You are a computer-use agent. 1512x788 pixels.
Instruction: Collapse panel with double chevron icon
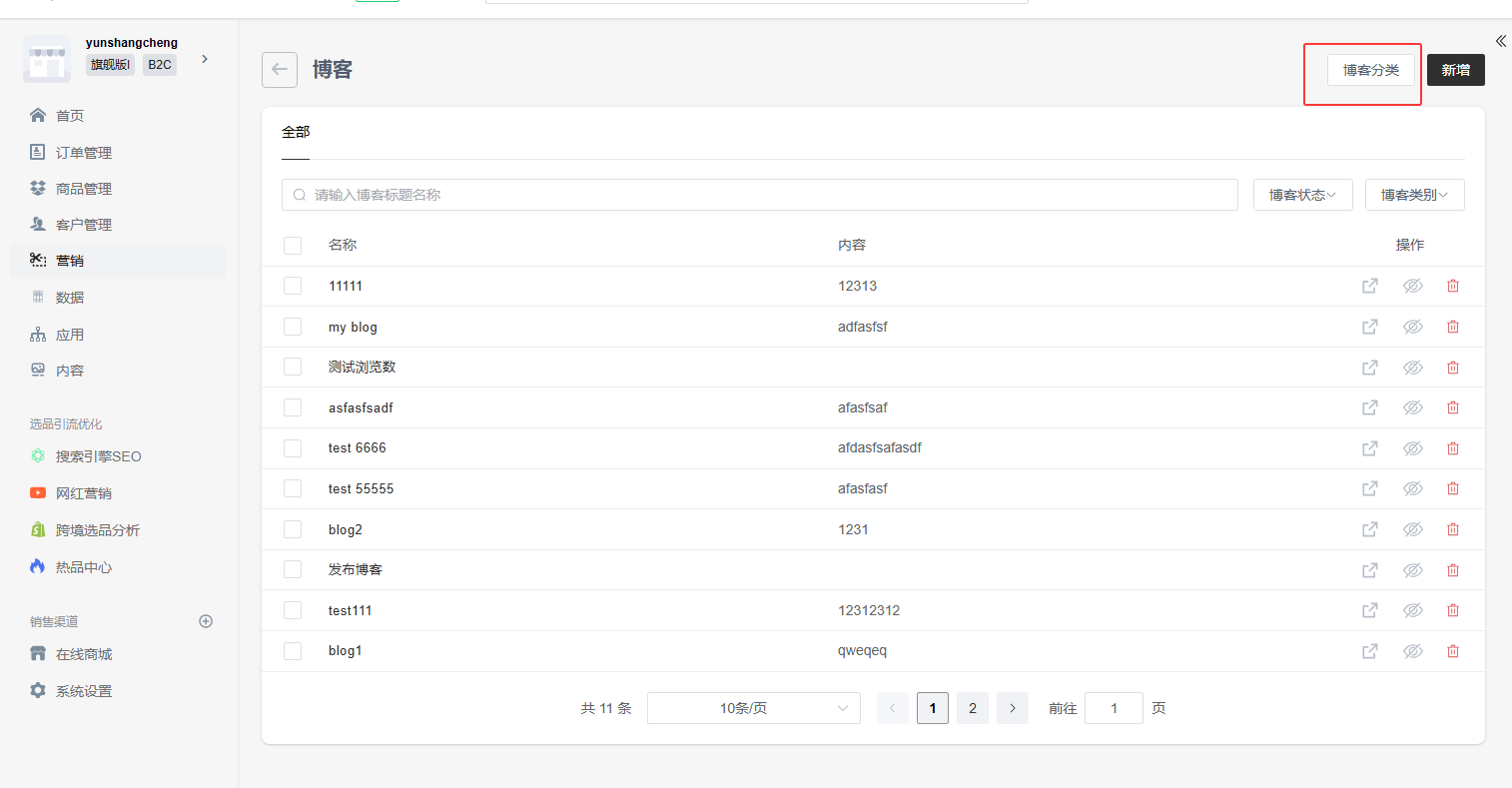coord(1500,41)
